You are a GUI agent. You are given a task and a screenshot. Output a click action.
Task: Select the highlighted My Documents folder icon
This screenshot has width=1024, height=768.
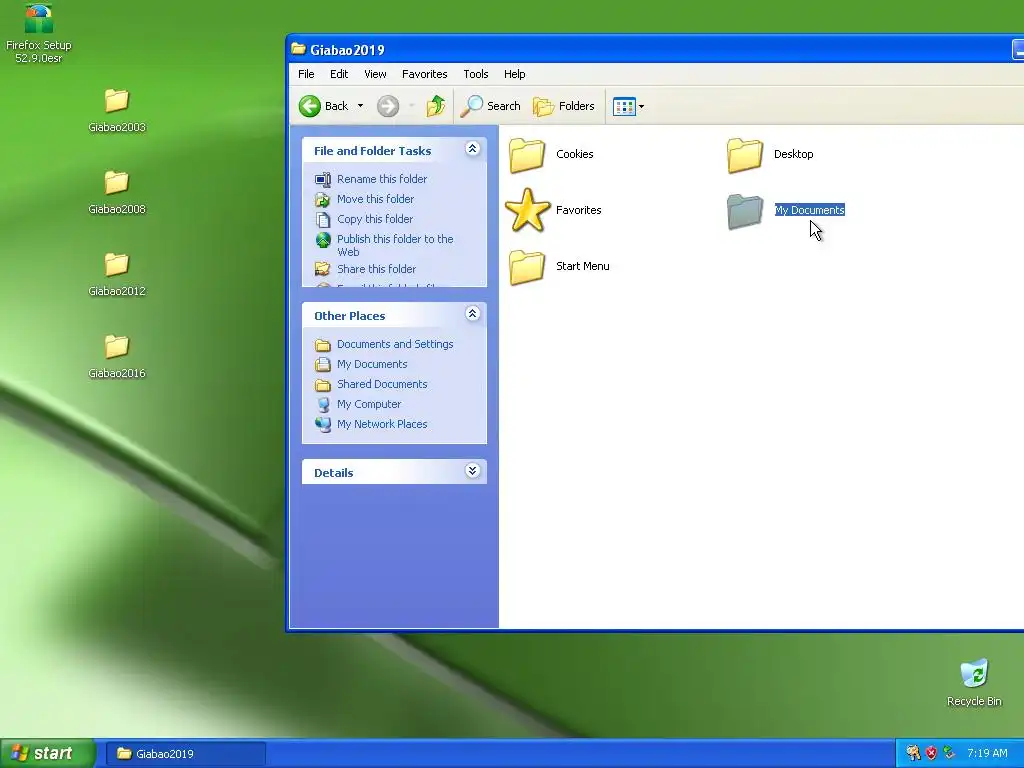(744, 211)
